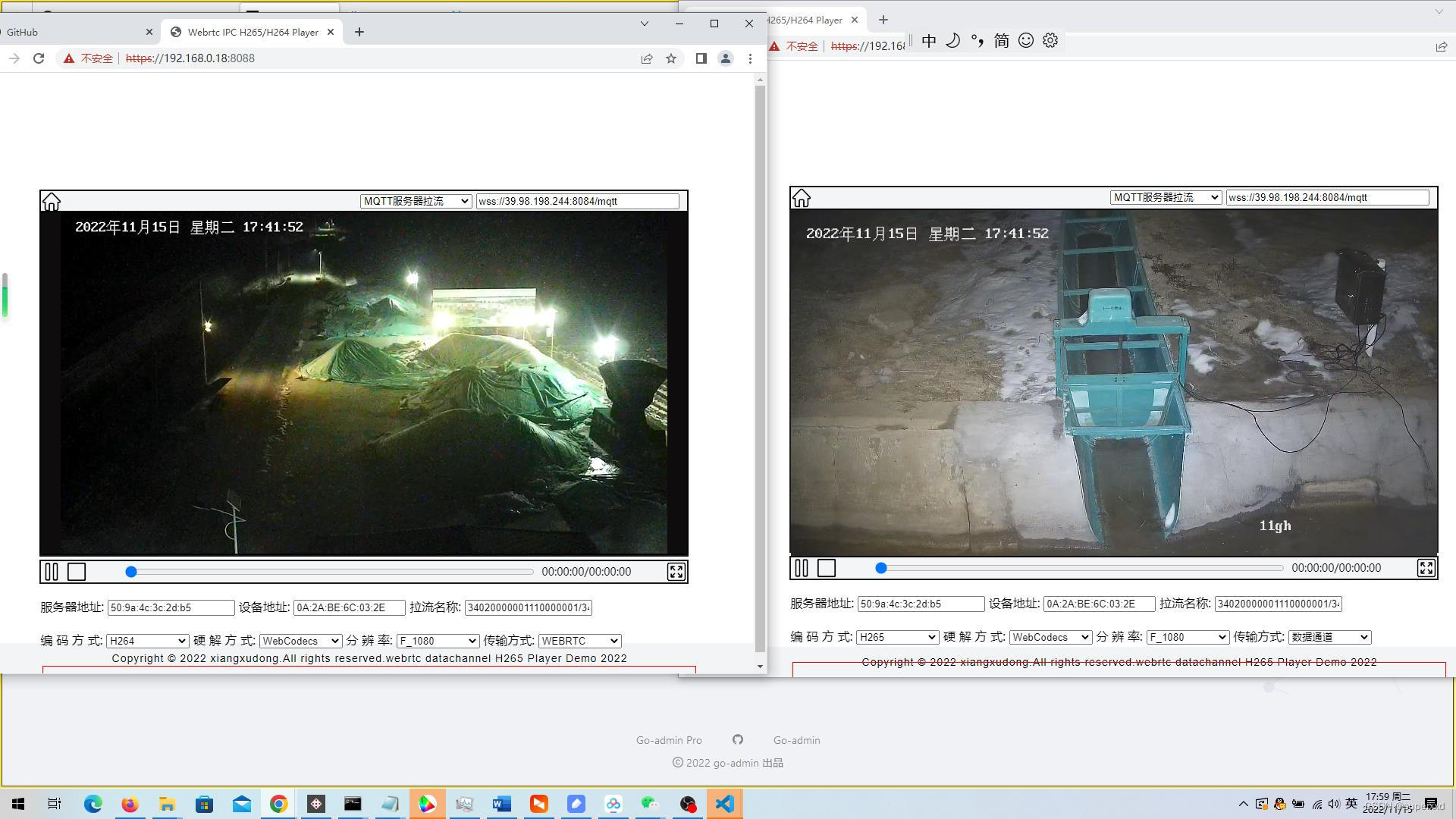The image size is (1456, 819).
Task: Open a new tab in left browser
Action: point(359,32)
